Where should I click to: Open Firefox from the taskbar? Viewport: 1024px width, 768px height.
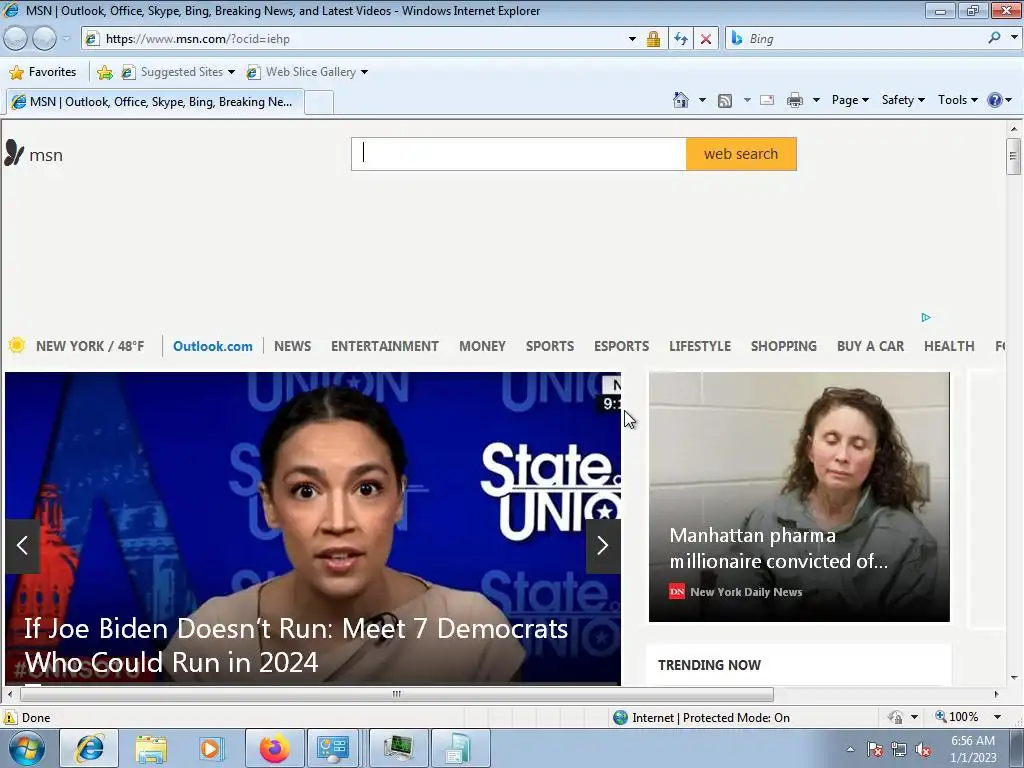point(274,748)
